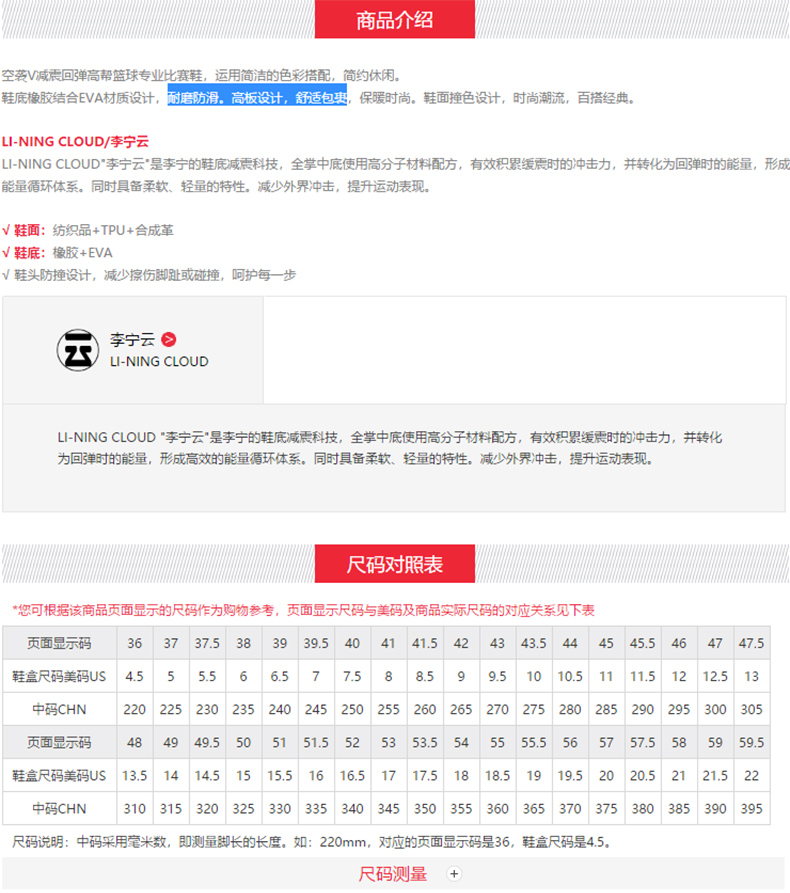The image size is (790, 893).
Task: Click CHN size cell 275
Action: (534, 709)
